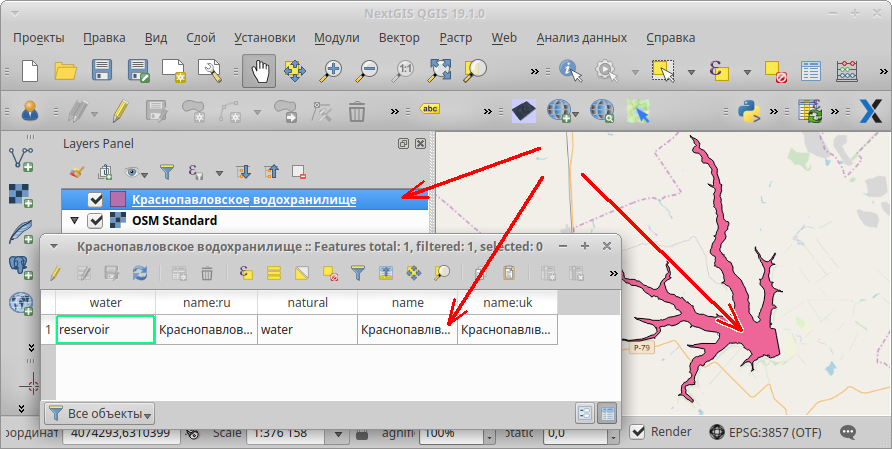Choose Select Features by rectangle tool
The height and width of the screenshot is (449, 892).
[x=663, y=71]
